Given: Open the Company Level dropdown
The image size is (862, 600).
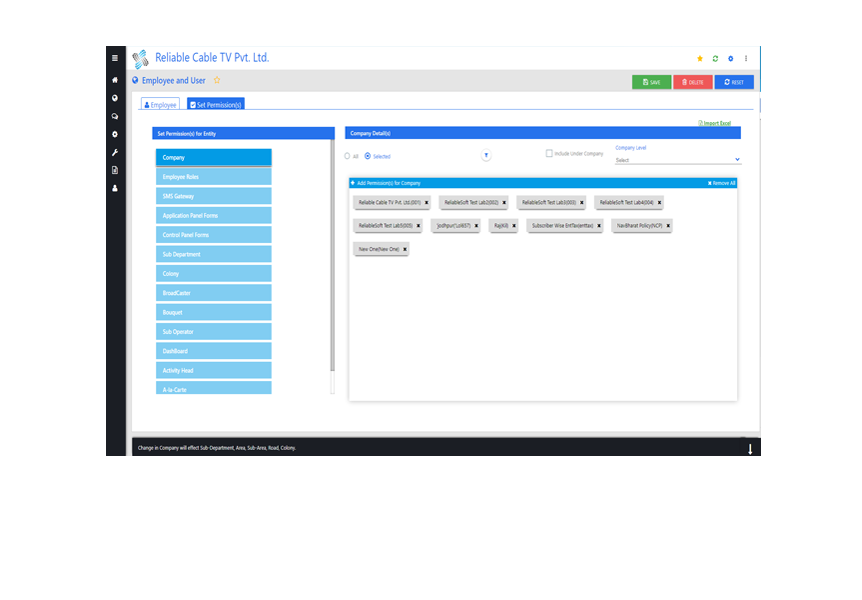Looking at the screenshot, I should (677, 160).
